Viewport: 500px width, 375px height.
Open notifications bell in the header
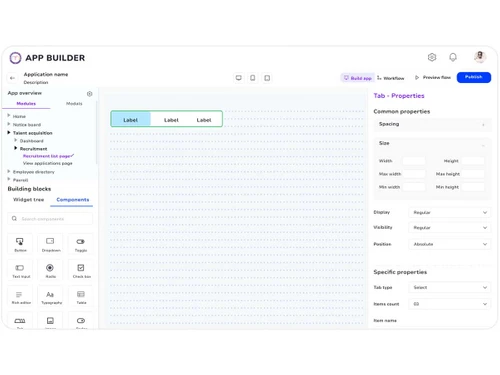pyautogui.click(x=453, y=57)
